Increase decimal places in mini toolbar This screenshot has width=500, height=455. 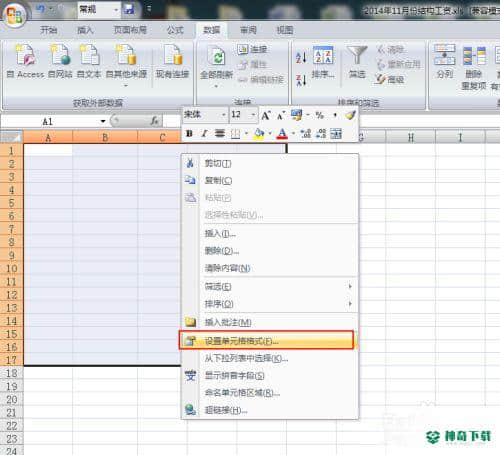(x=306, y=134)
